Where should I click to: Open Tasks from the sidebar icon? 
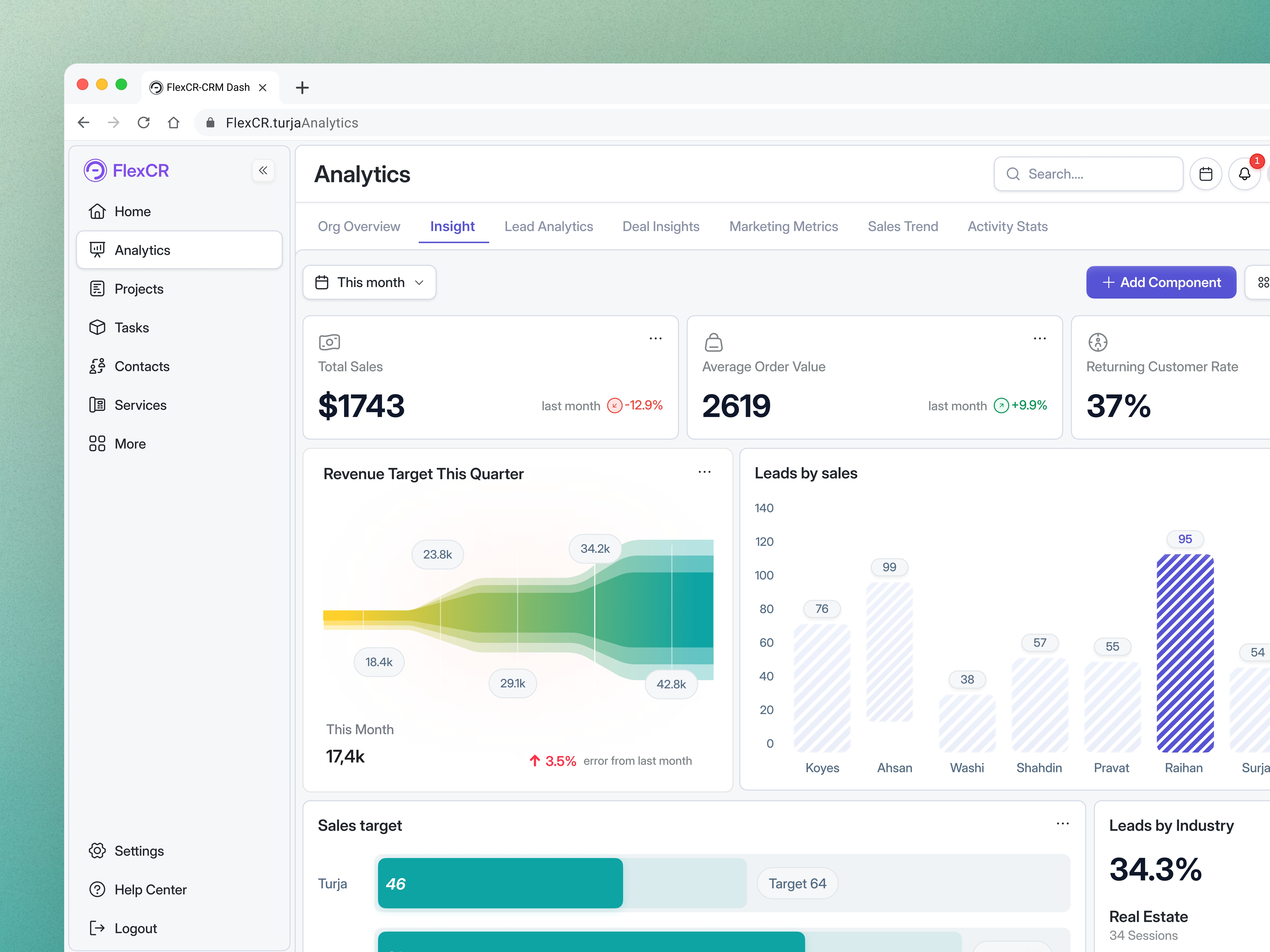pyautogui.click(x=98, y=327)
